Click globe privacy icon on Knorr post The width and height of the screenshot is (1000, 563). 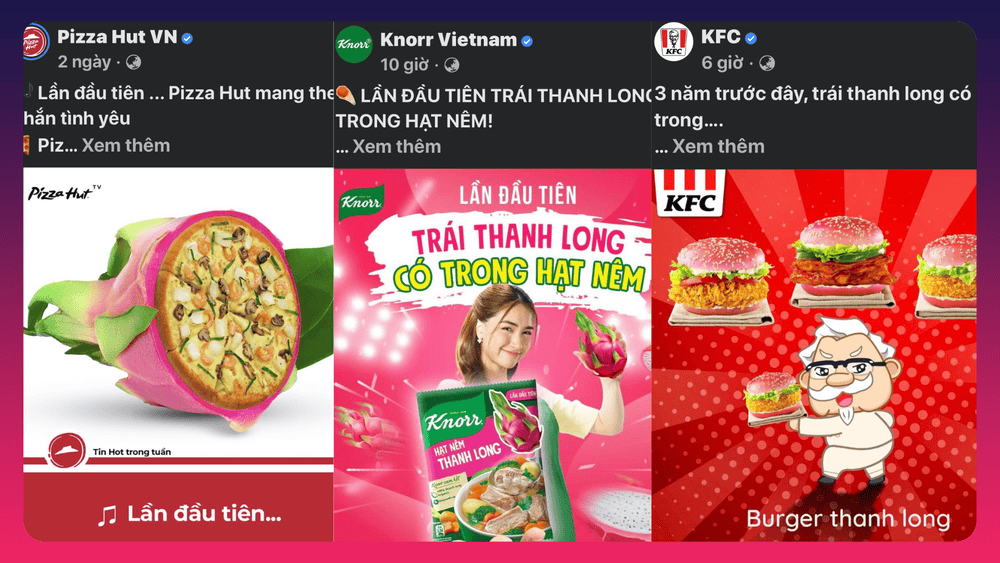pyautogui.click(x=452, y=65)
